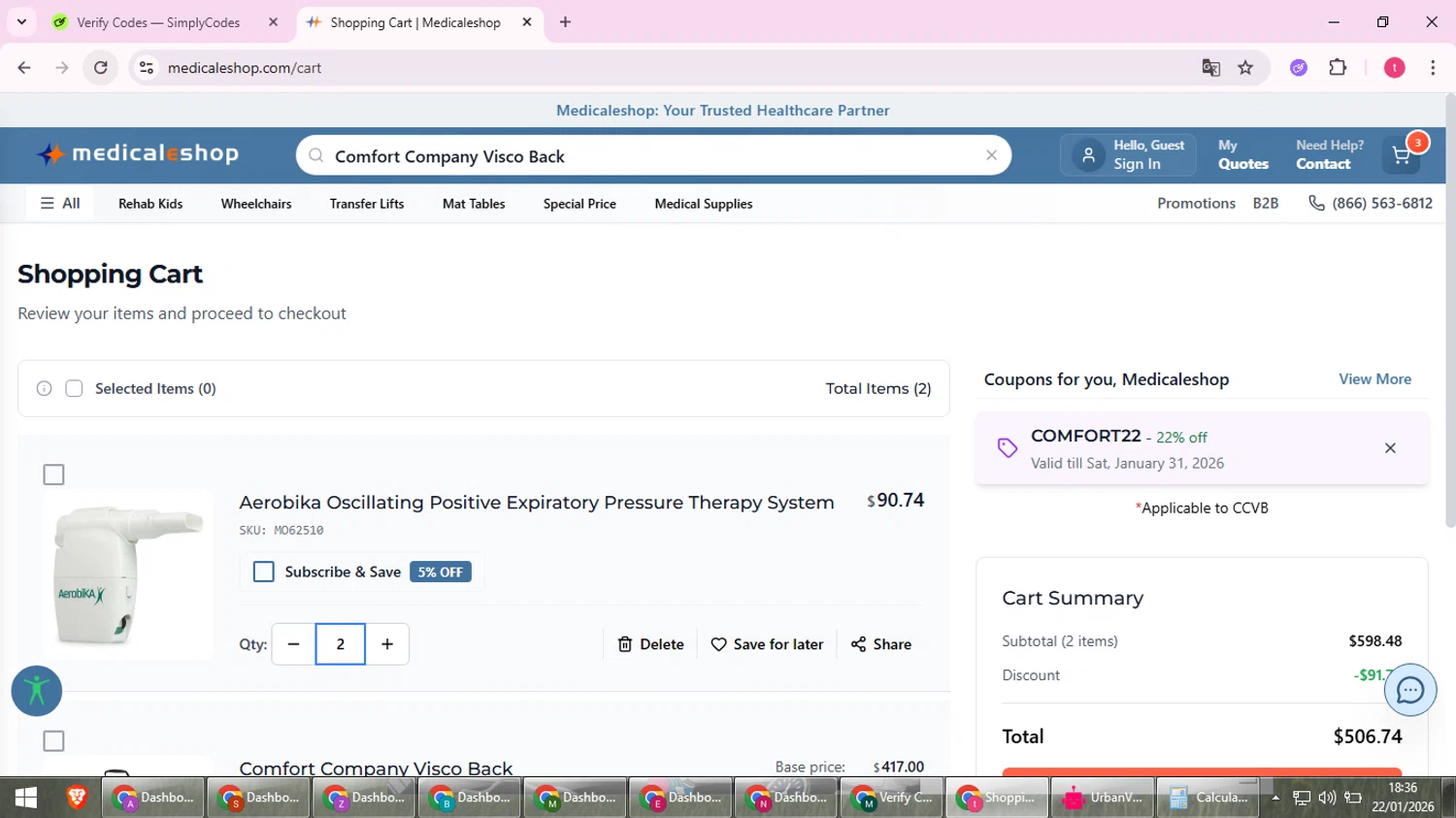
Task: Open the live chat bubble
Action: [1409, 690]
